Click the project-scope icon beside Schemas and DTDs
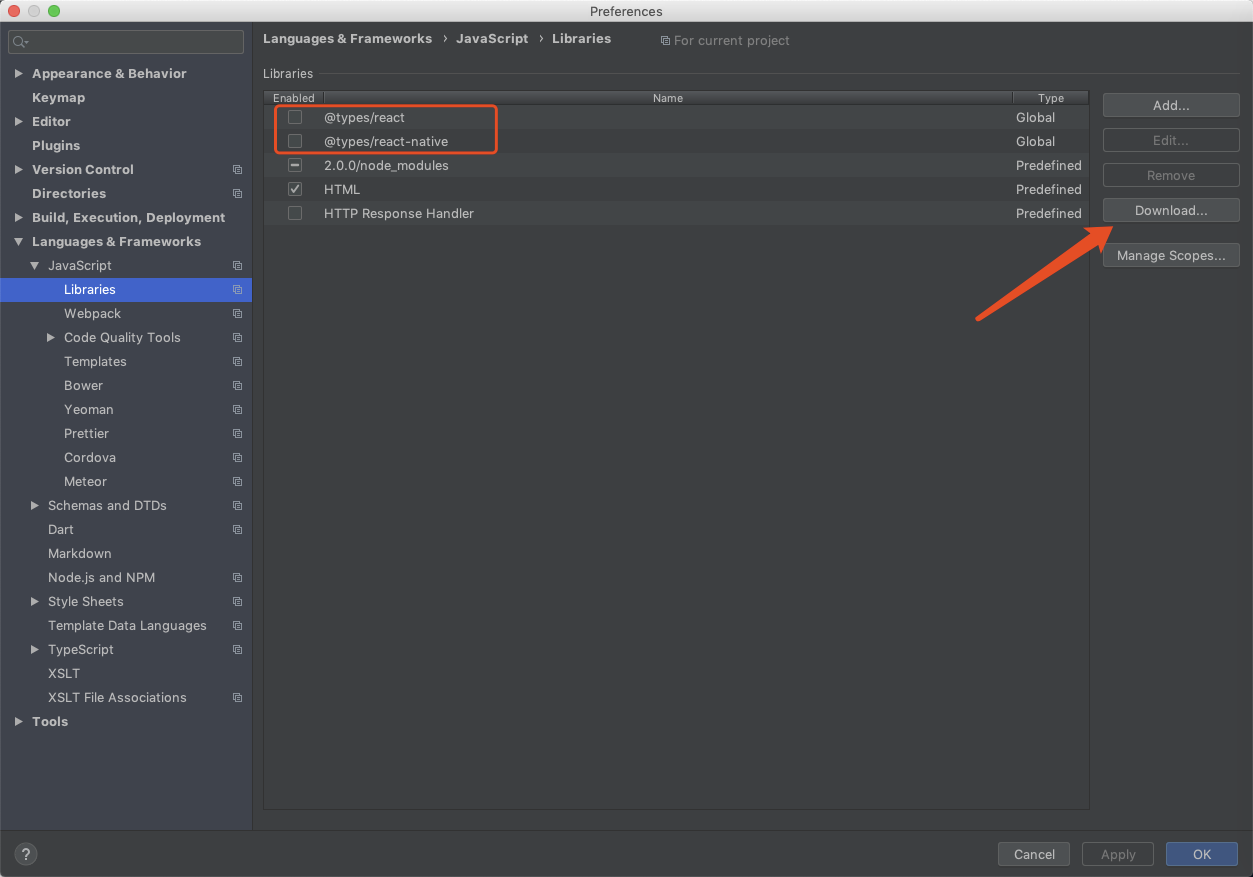The image size is (1253, 877). coord(237,506)
